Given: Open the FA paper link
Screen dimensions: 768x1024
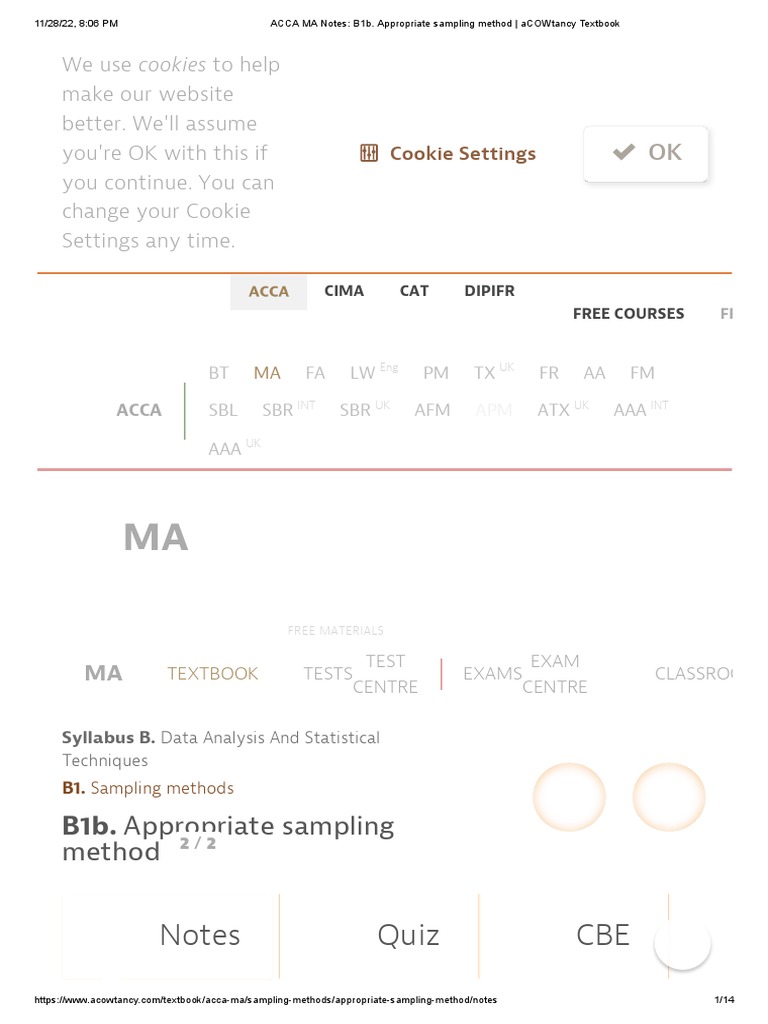Looking at the screenshot, I should 315,373.
